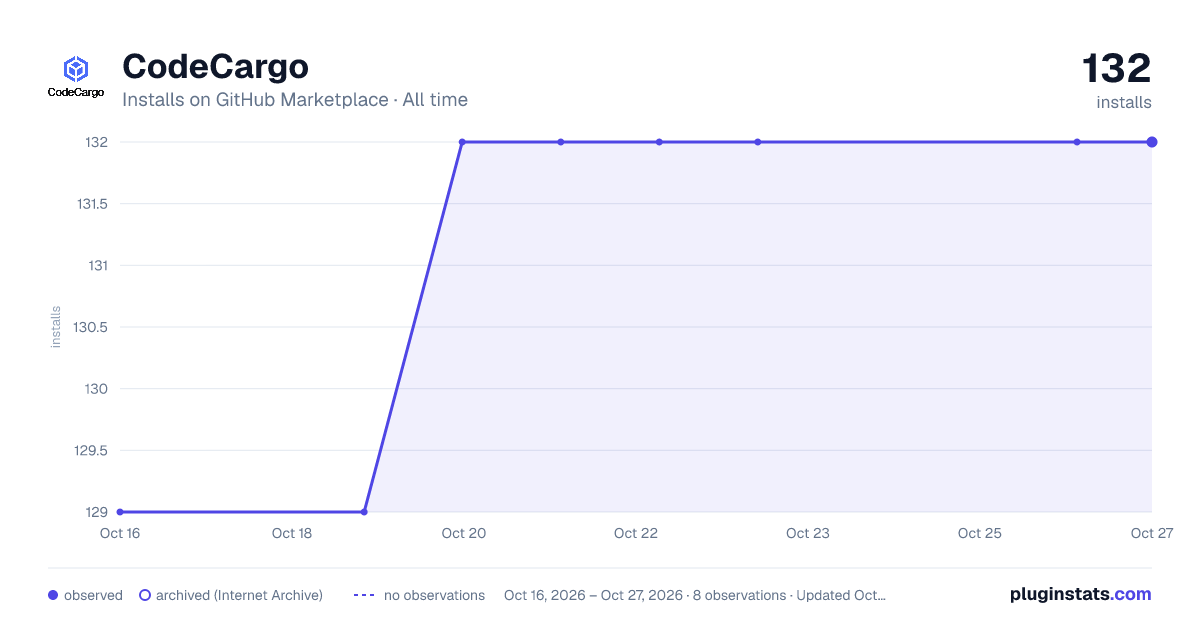Screen dimensions: 1200x630
Task: Click the observed legend filled dot
Action: [53, 595]
